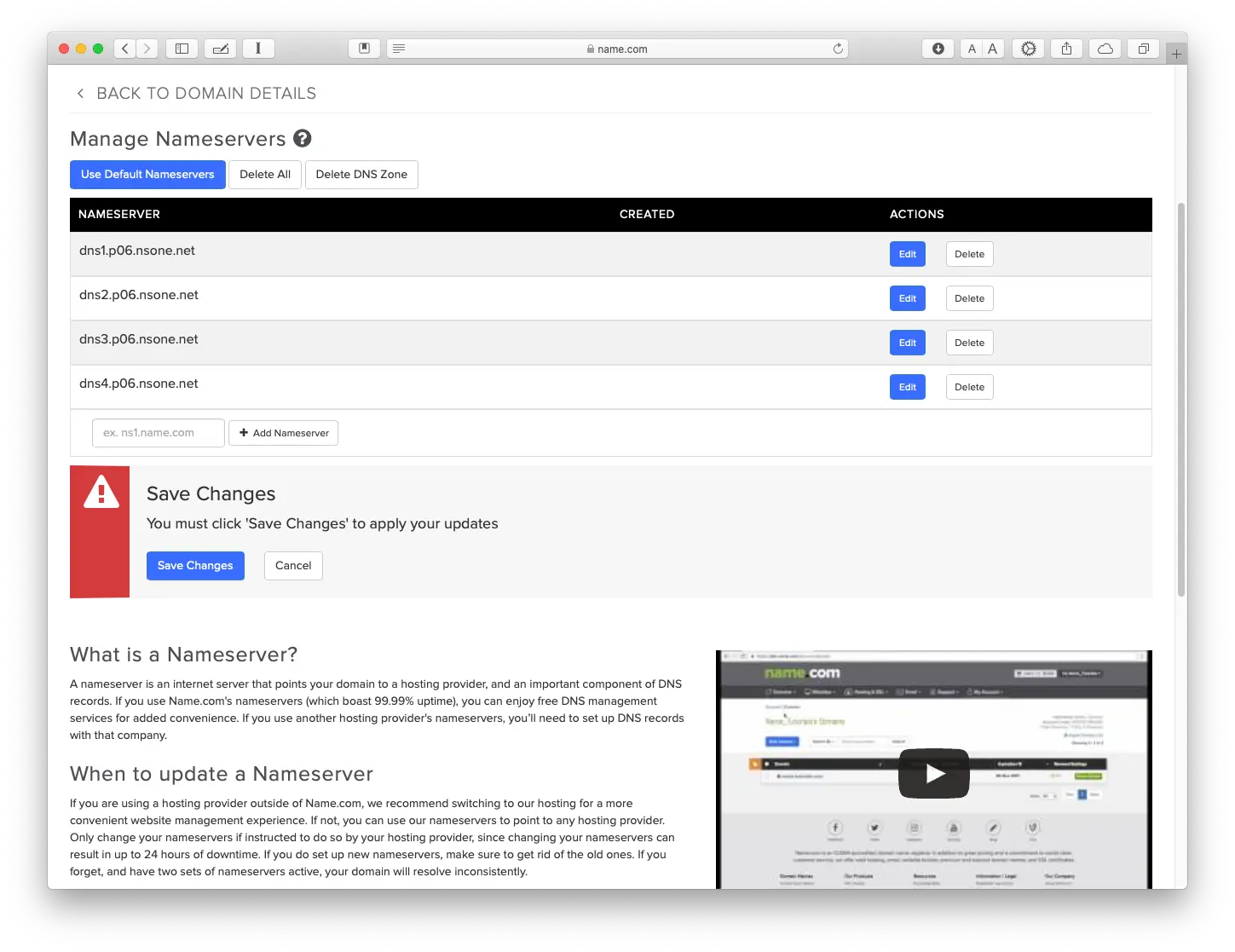1235x952 pixels.
Task: Select the dns1.p06.nsone.net text
Action: tap(137, 251)
